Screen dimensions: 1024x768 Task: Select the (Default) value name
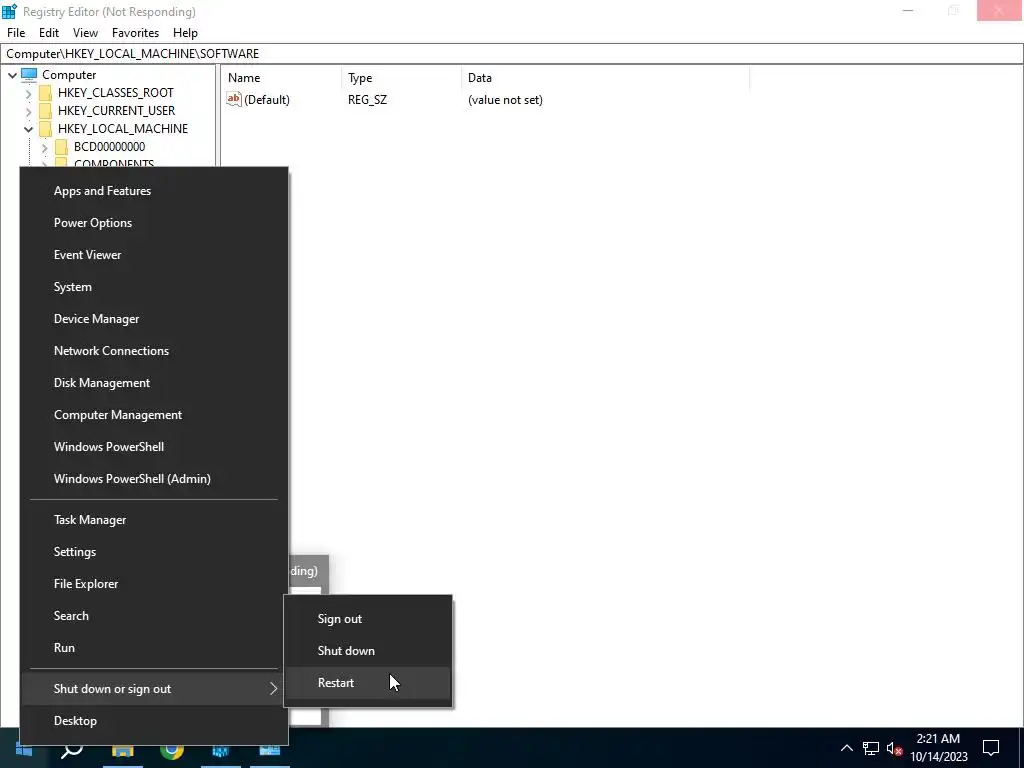(266, 100)
